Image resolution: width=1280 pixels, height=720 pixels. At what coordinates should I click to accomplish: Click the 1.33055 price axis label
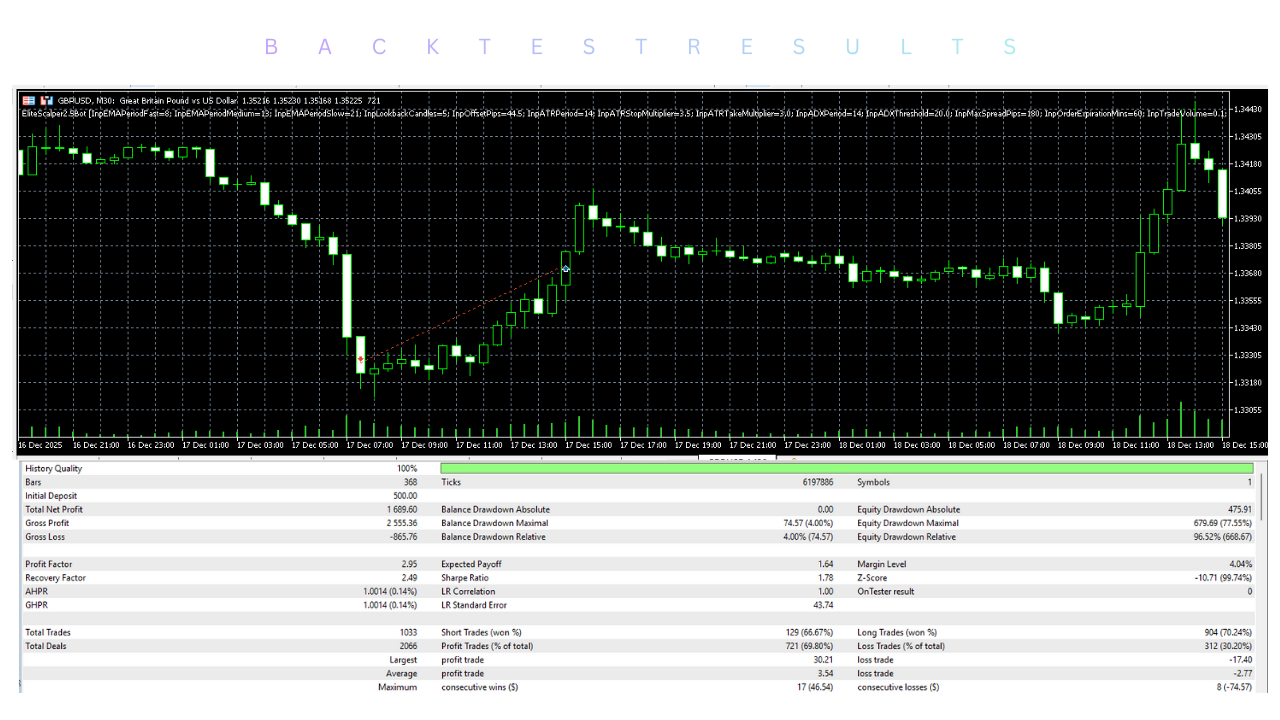1247,410
